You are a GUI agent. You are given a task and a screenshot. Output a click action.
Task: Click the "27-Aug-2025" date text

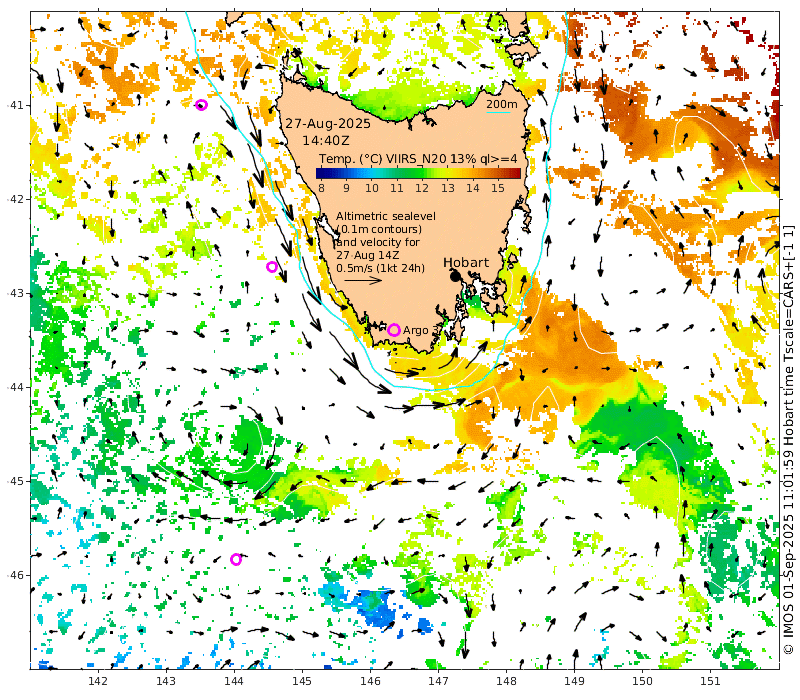(328, 124)
